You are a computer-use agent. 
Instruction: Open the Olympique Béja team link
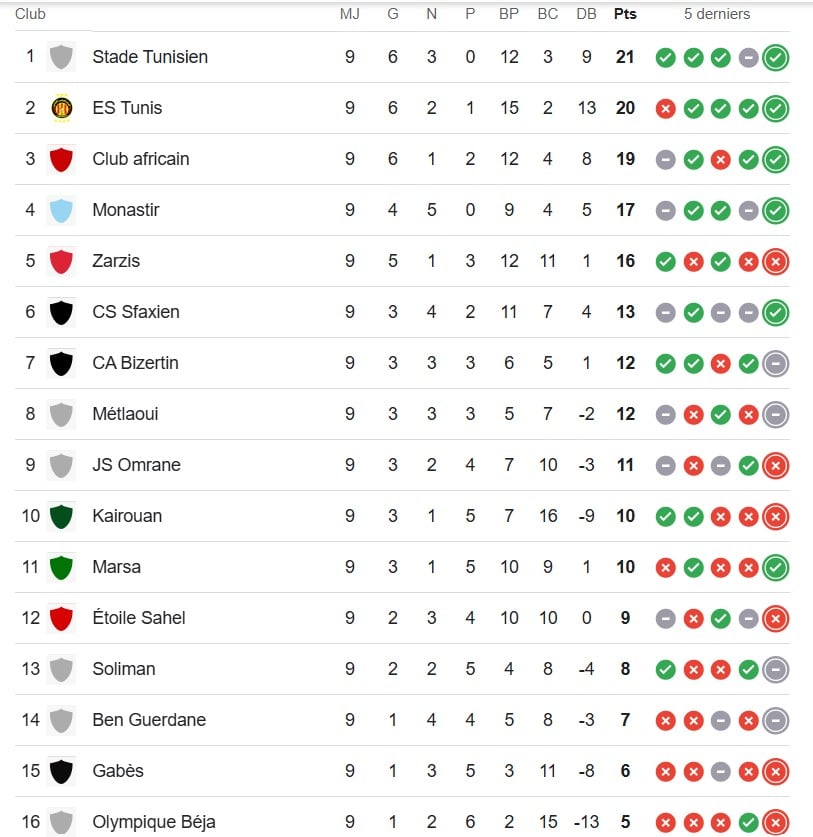[154, 822]
